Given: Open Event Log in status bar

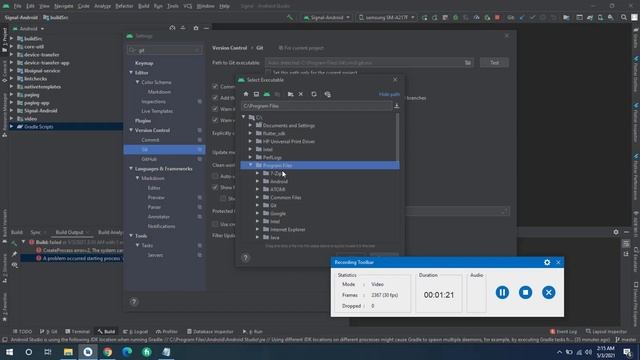Looking at the screenshot, I should 564,331.
